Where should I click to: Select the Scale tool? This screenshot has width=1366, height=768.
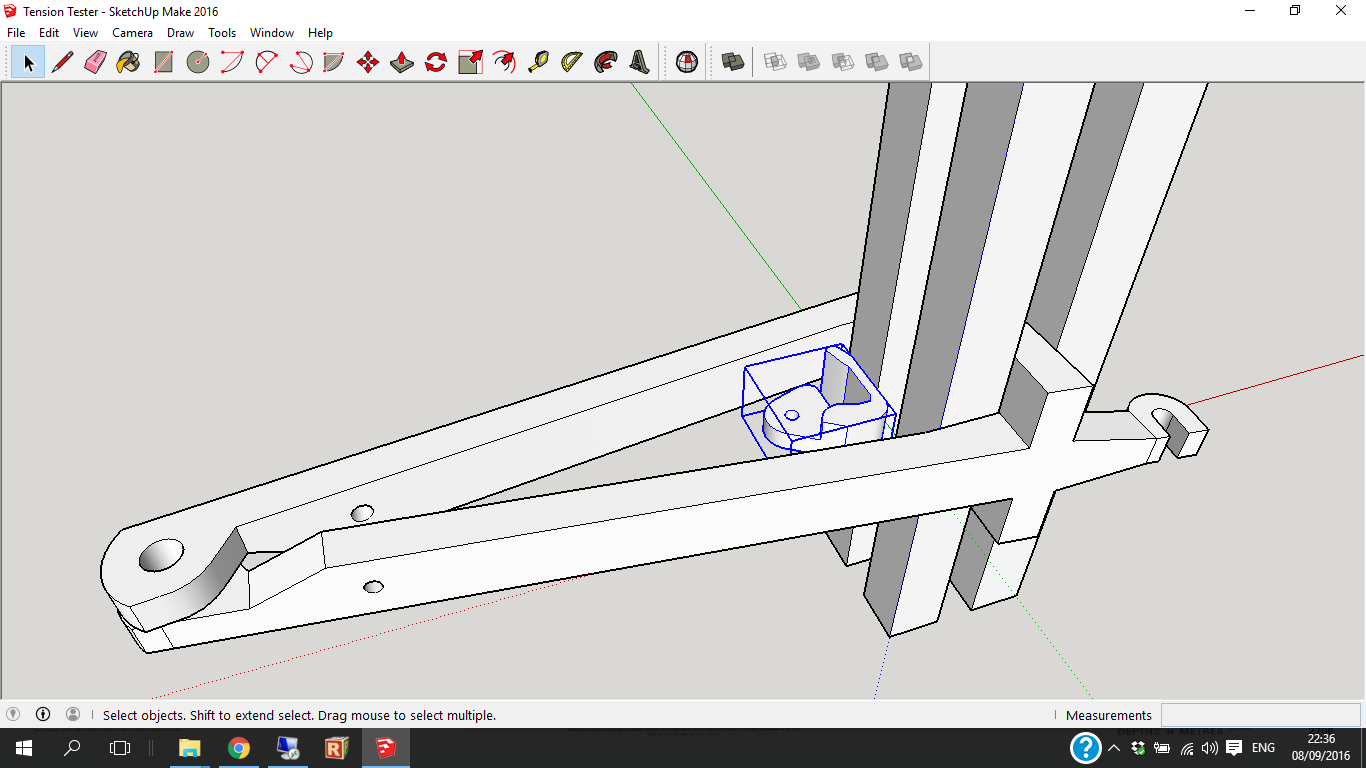pyautogui.click(x=470, y=62)
